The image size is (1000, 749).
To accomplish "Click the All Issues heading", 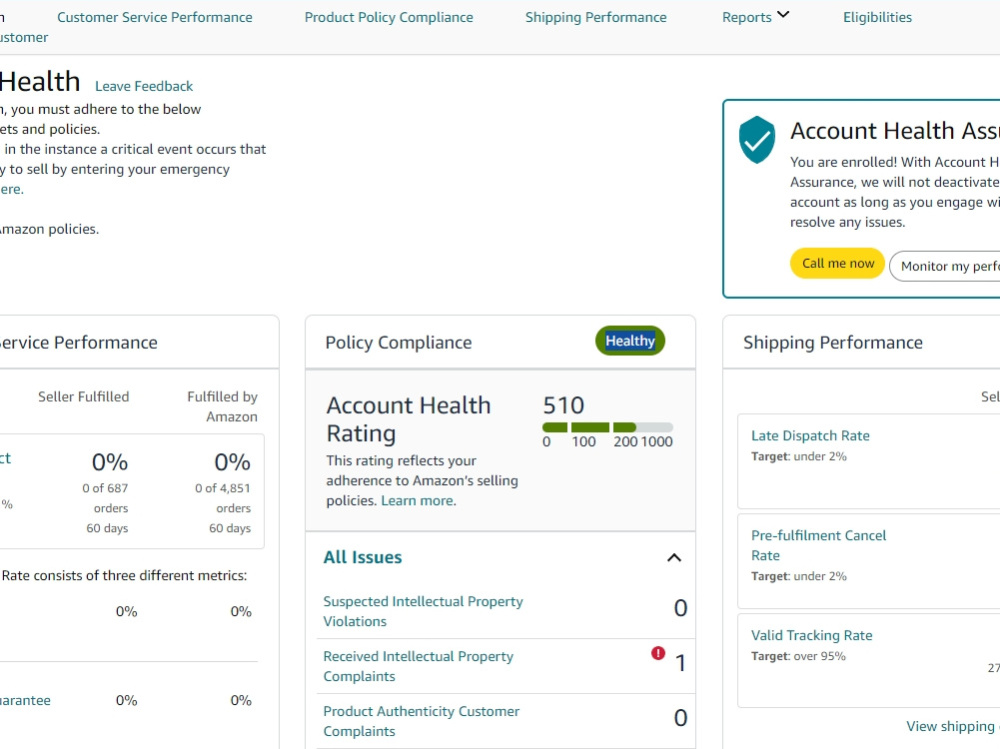I will click(x=362, y=558).
